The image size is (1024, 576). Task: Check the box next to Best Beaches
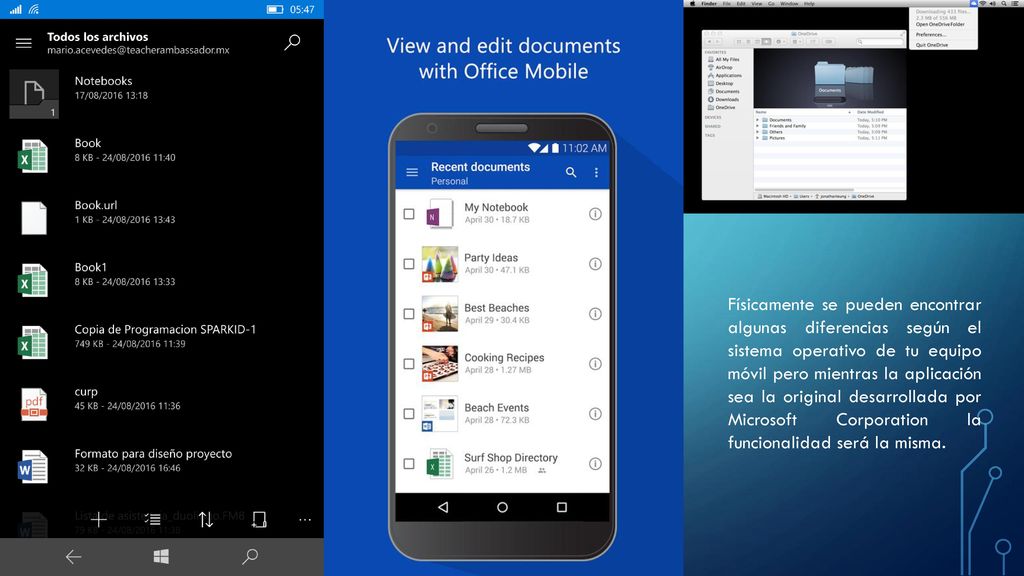point(409,313)
